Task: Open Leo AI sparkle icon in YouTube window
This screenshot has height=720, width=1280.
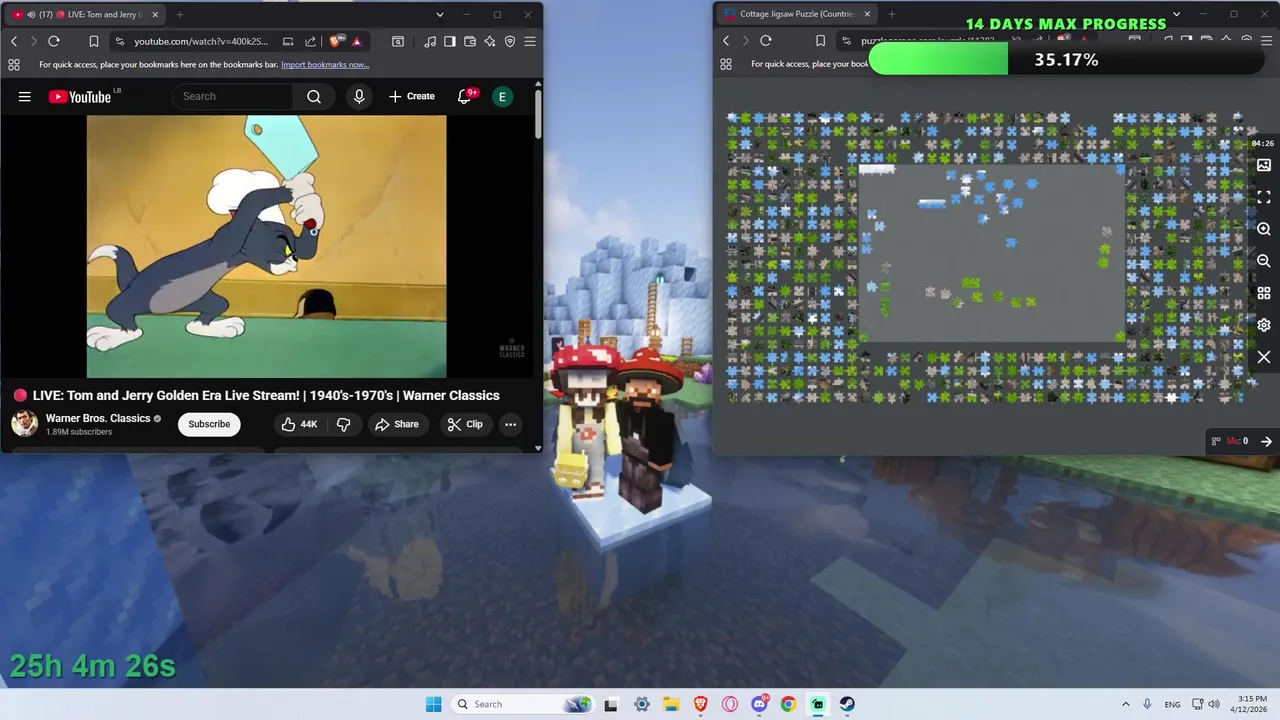Action: (x=490, y=41)
